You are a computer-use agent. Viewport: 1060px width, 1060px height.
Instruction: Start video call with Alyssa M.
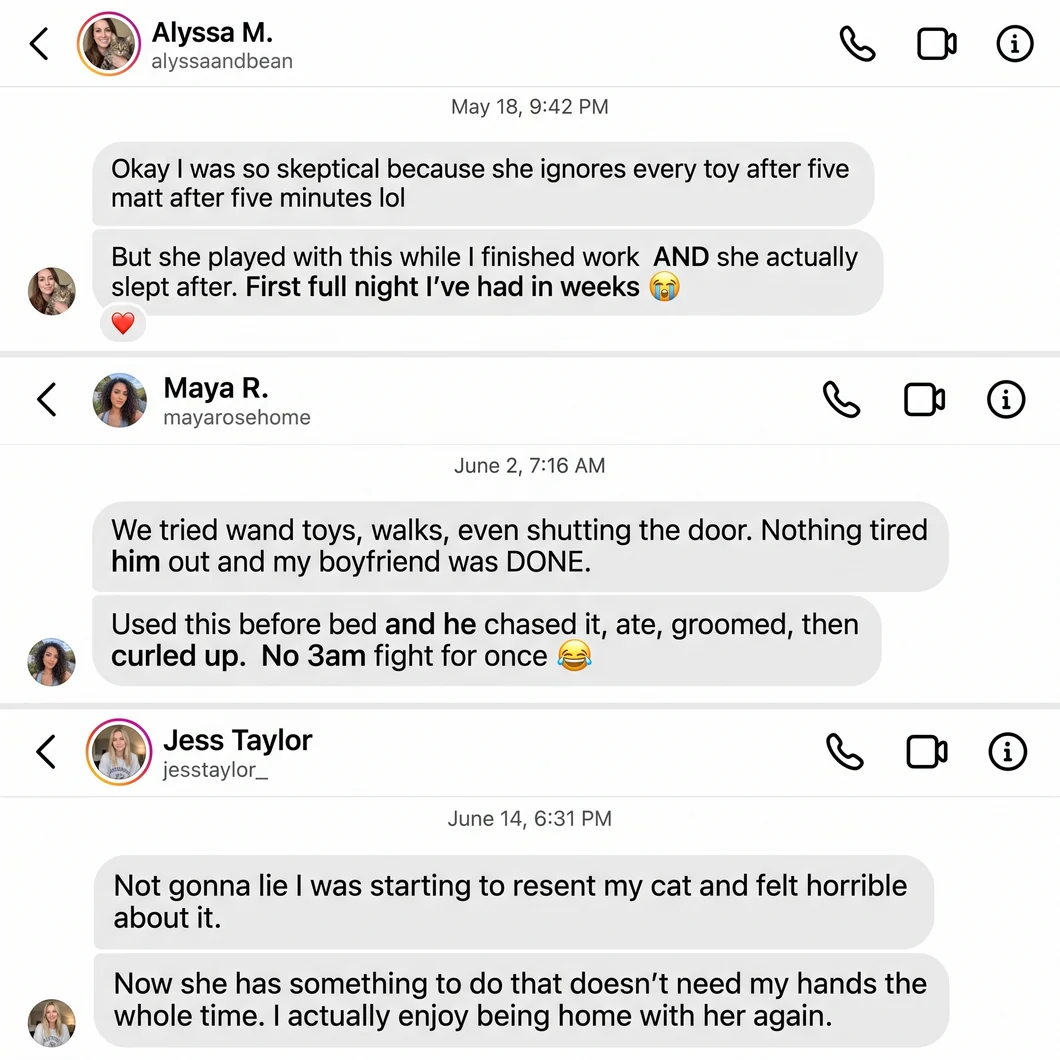(x=936, y=44)
